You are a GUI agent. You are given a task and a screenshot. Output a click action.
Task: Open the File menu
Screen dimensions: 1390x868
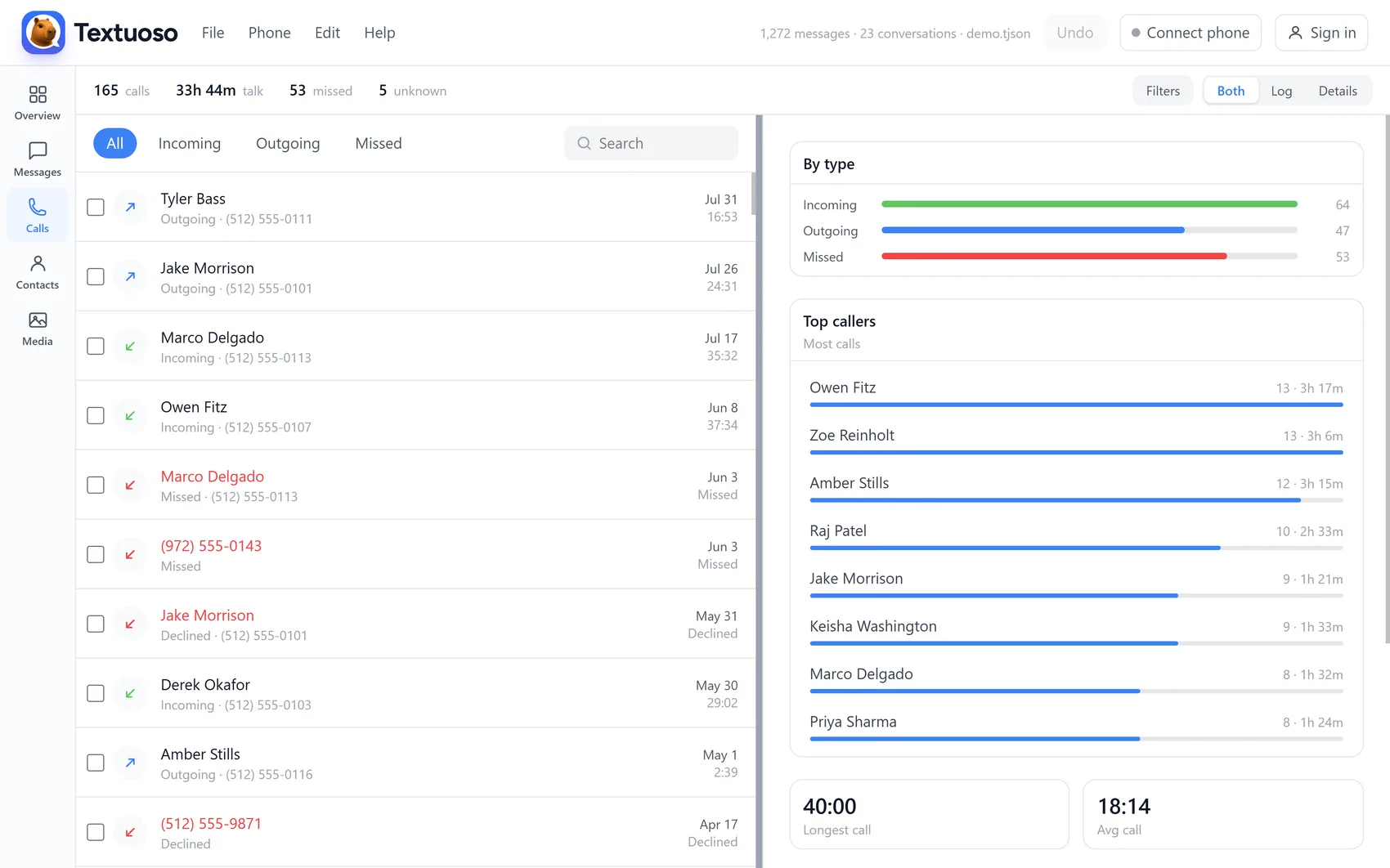[x=213, y=33]
